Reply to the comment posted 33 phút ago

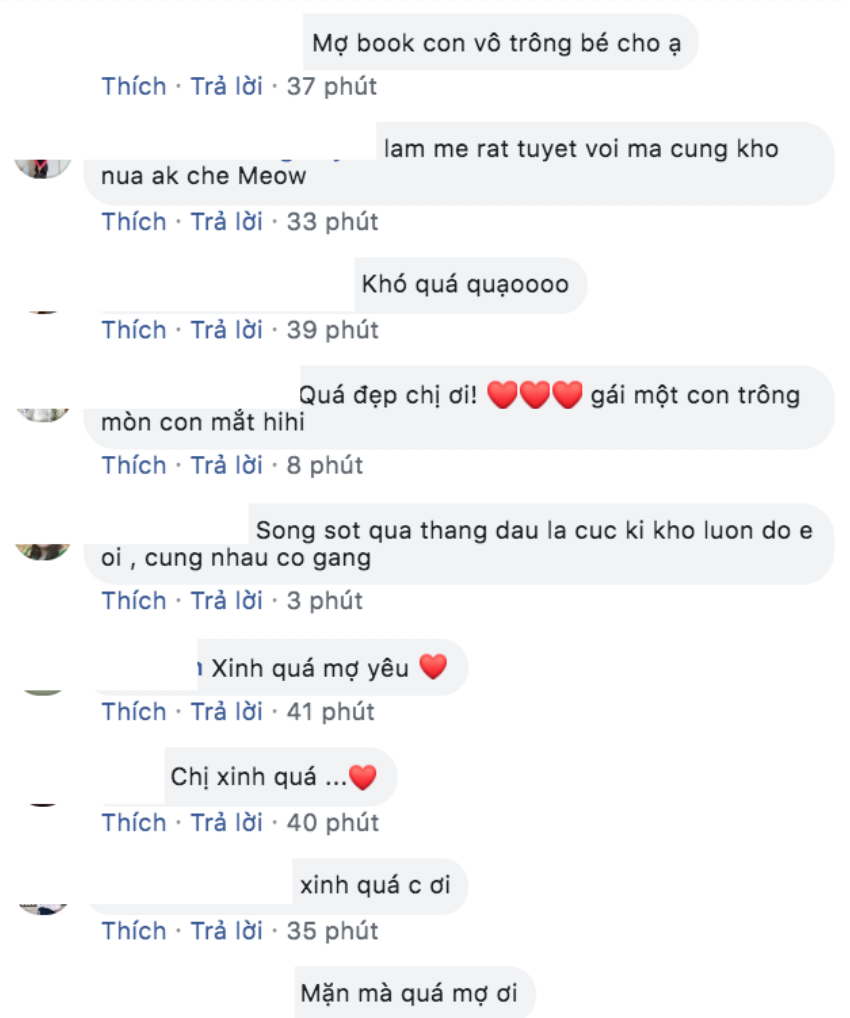click(x=226, y=222)
